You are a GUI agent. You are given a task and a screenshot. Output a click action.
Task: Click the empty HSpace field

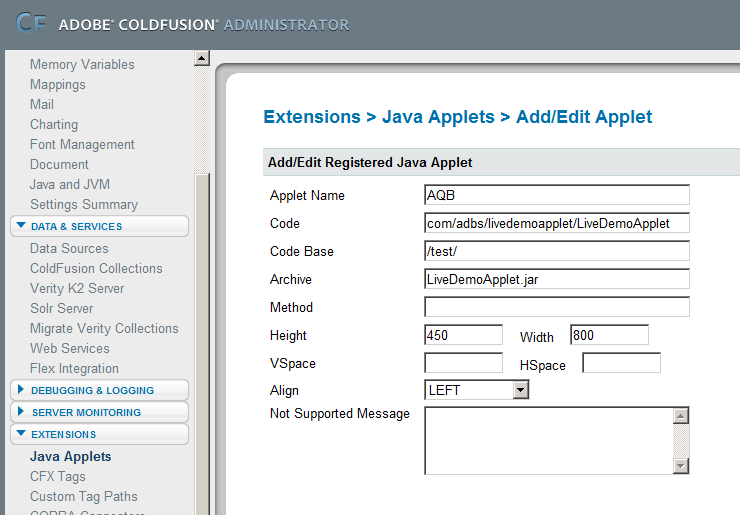[x=621, y=363]
